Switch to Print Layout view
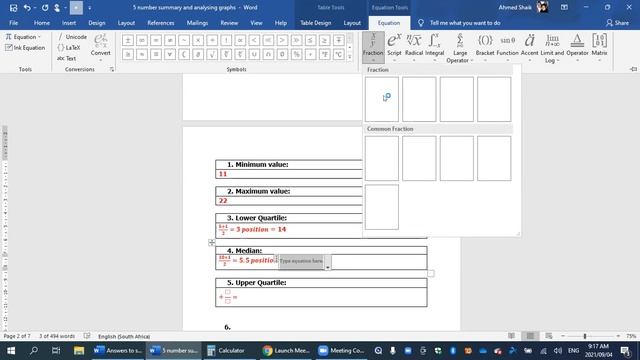The width and height of the screenshot is (640, 360). 530,336
